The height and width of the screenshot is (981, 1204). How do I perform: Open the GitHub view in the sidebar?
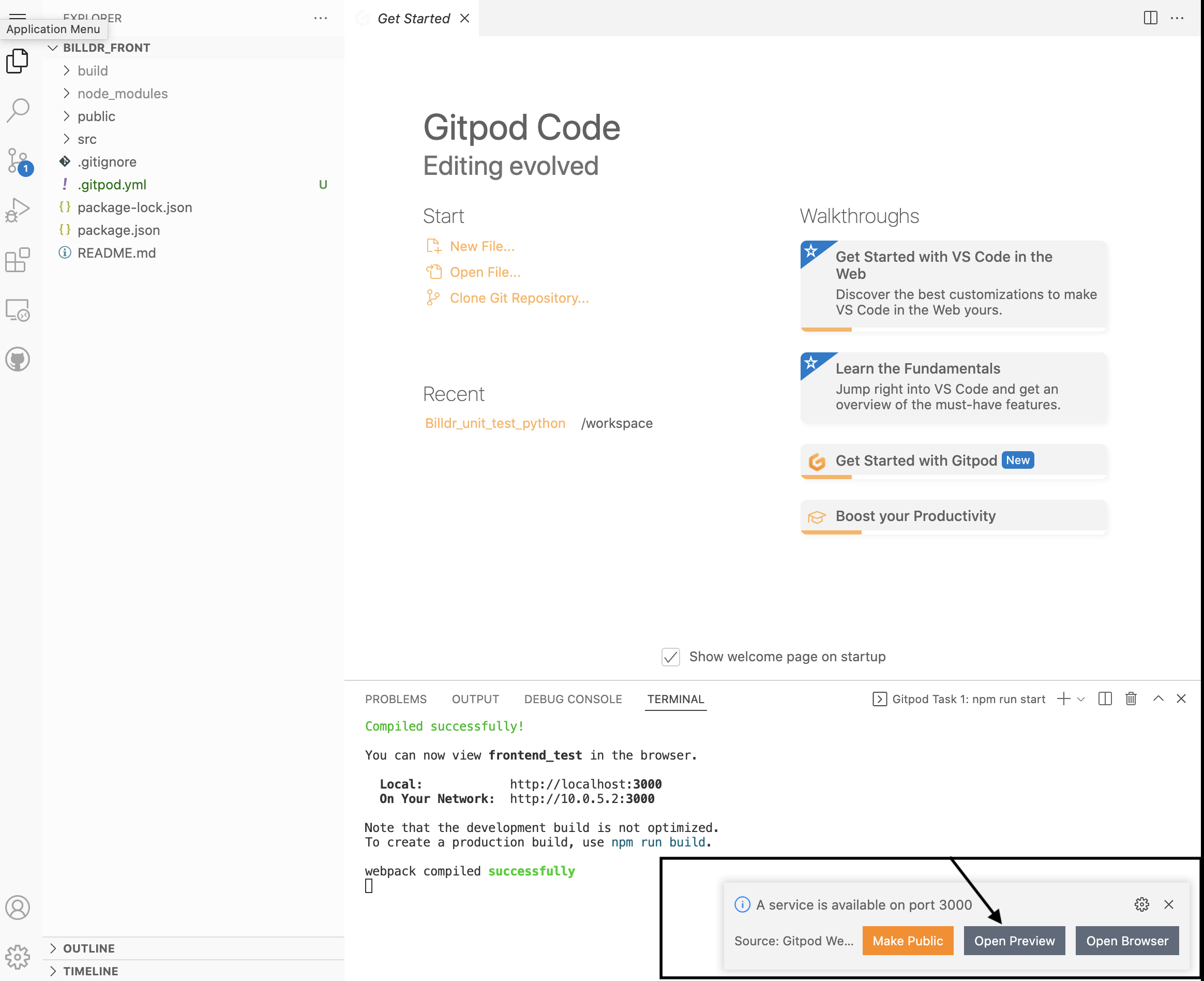pyautogui.click(x=18, y=359)
